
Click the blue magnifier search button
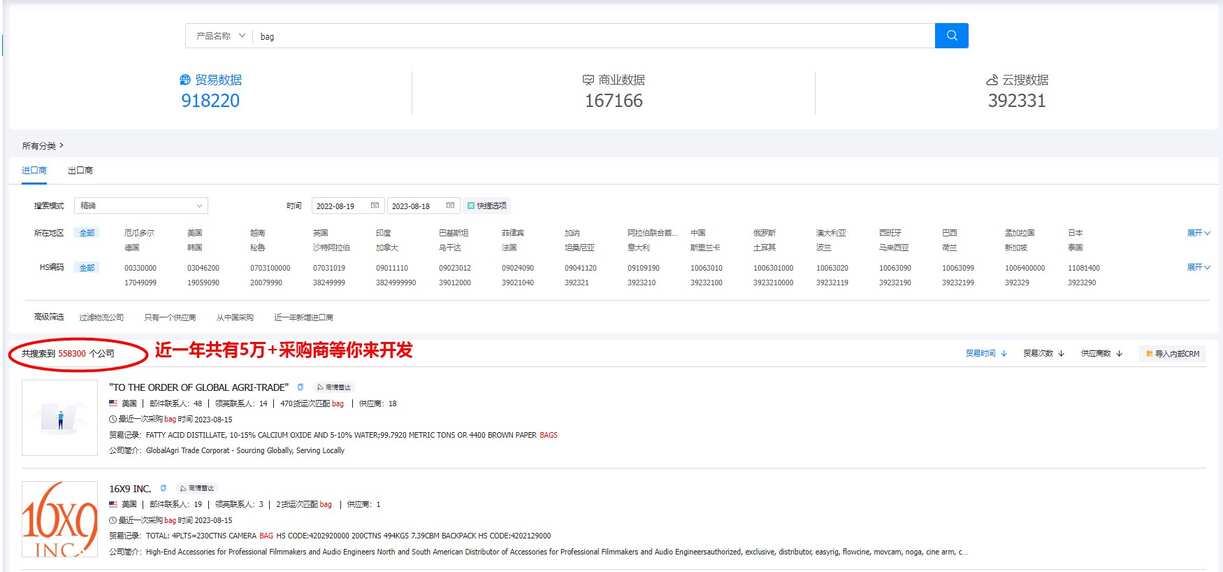click(951, 36)
